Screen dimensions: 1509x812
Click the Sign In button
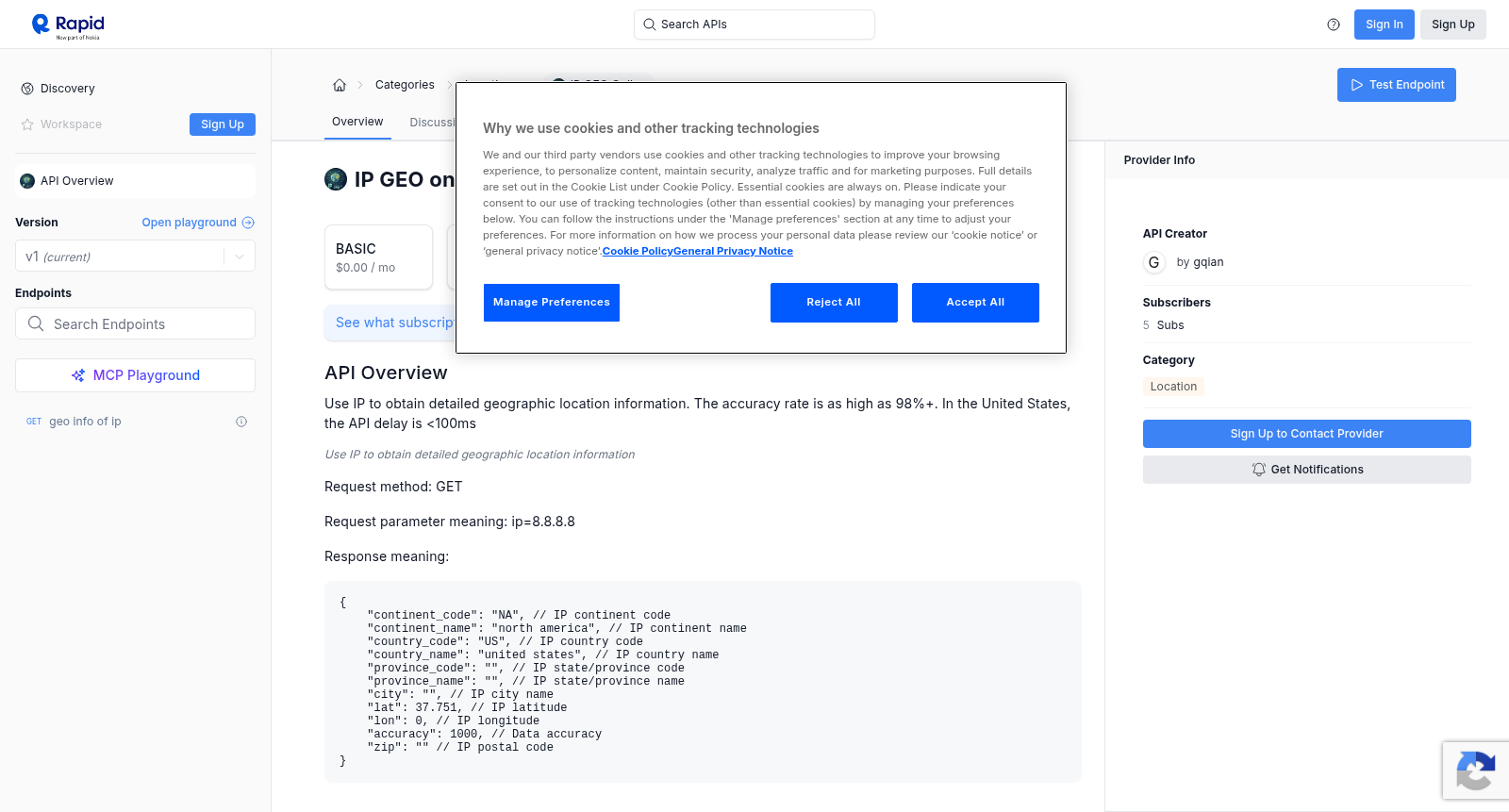point(1384,25)
